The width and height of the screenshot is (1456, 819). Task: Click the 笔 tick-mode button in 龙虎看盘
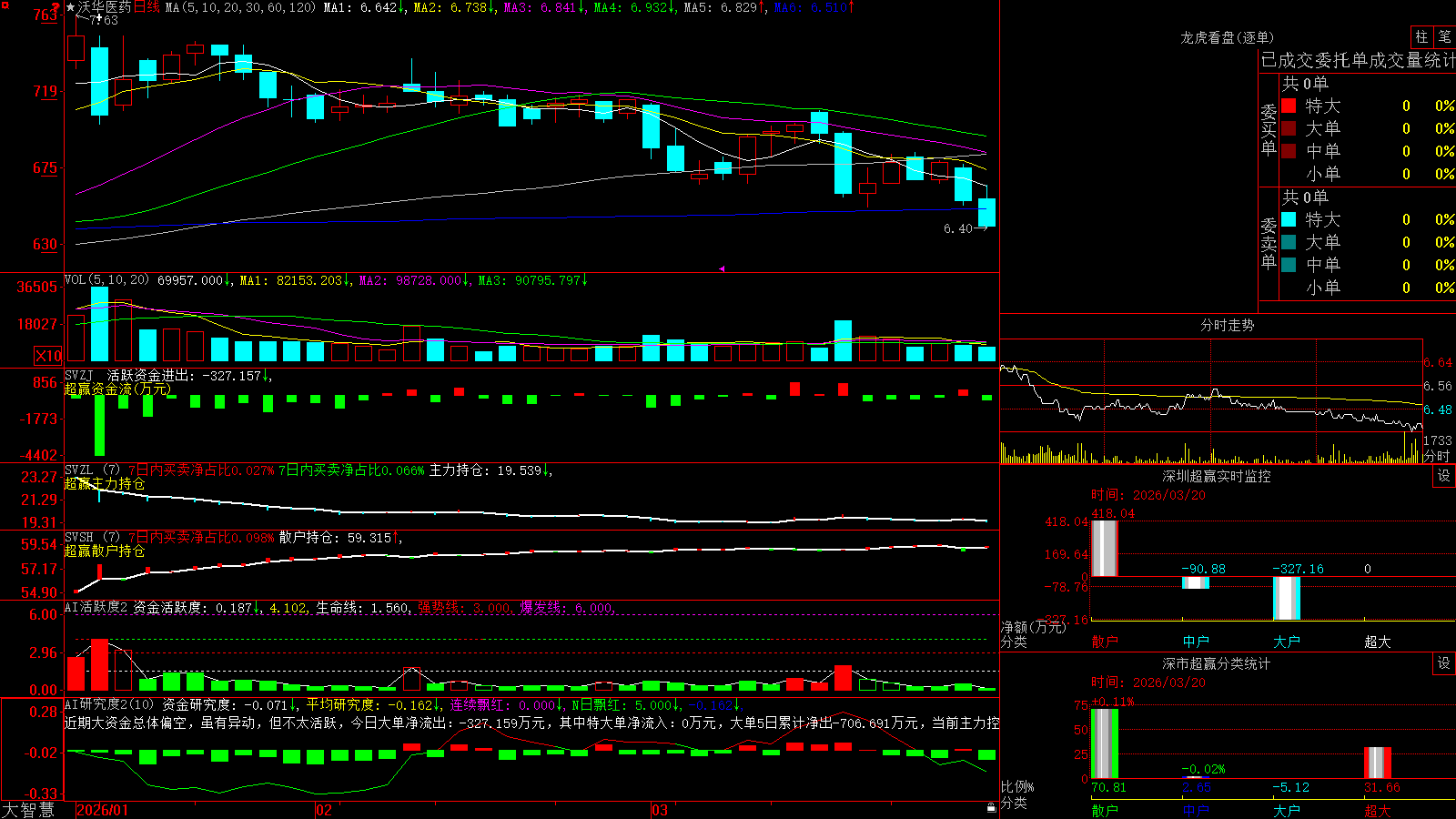pos(1444,37)
